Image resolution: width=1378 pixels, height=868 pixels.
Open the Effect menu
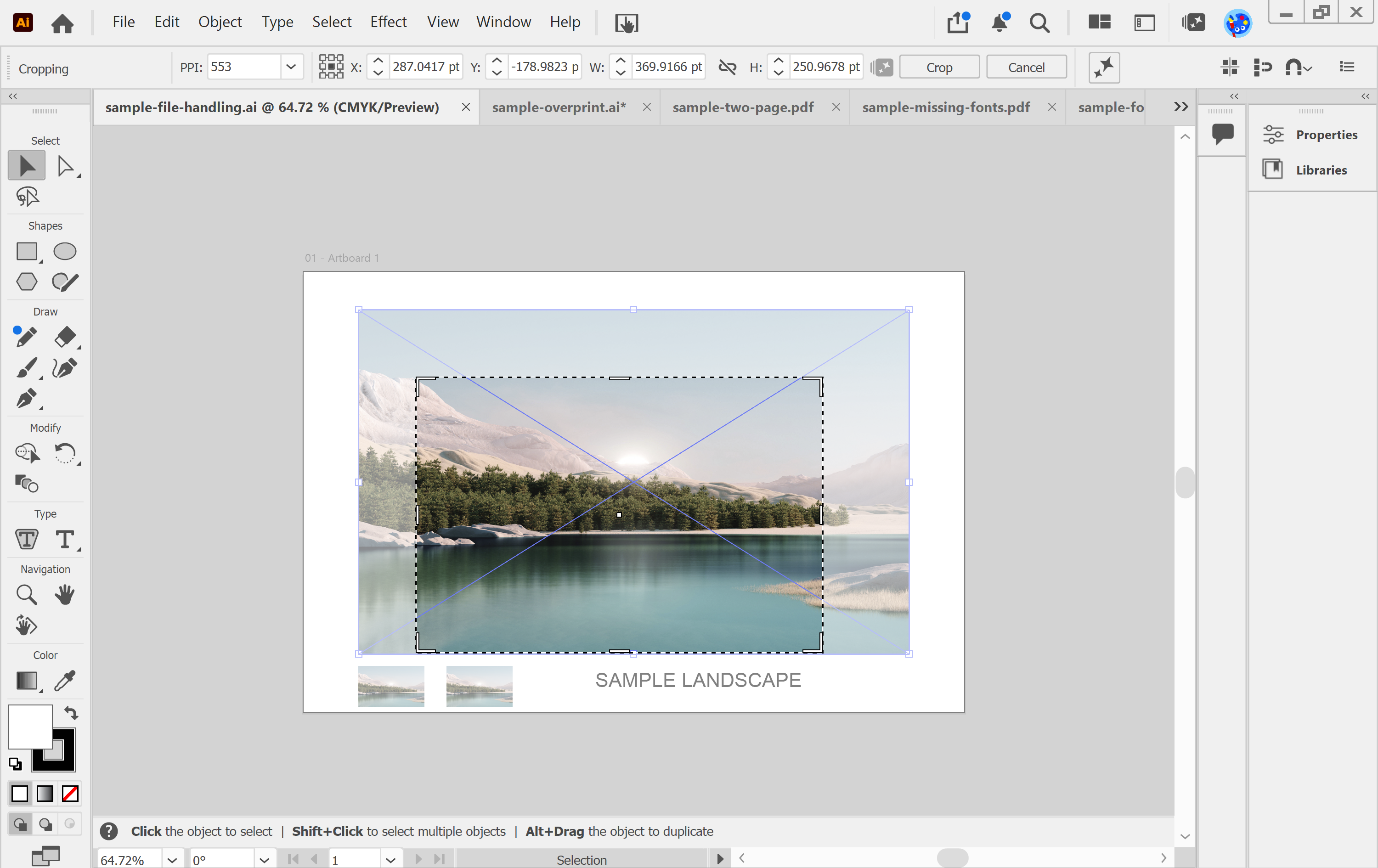click(388, 23)
